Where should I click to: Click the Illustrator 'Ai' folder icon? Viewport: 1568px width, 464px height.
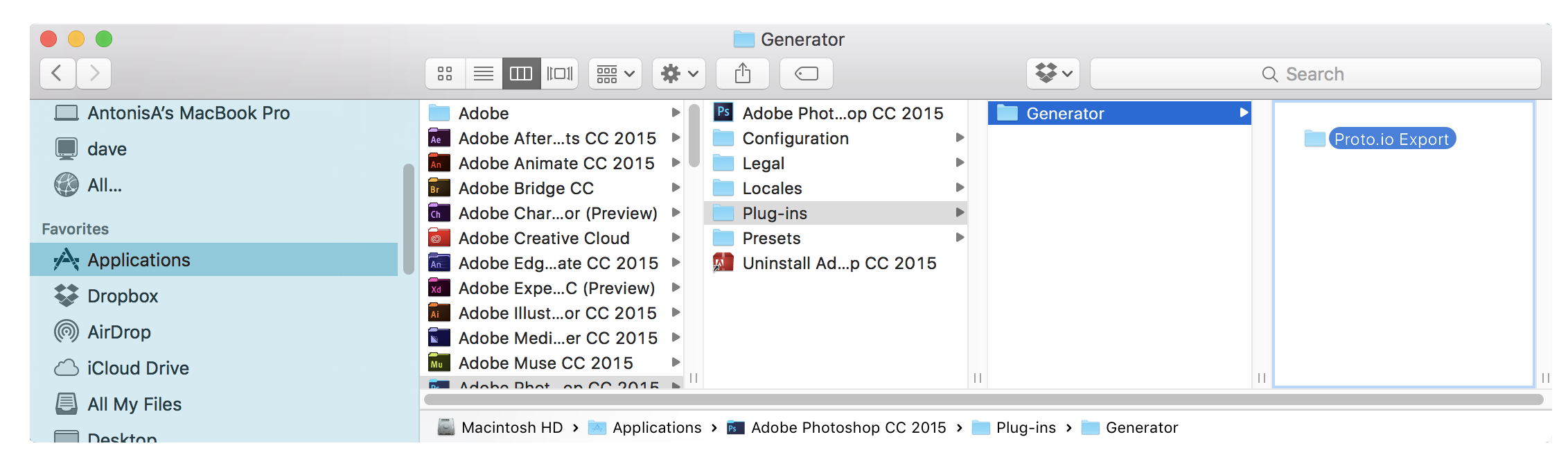pyautogui.click(x=439, y=312)
